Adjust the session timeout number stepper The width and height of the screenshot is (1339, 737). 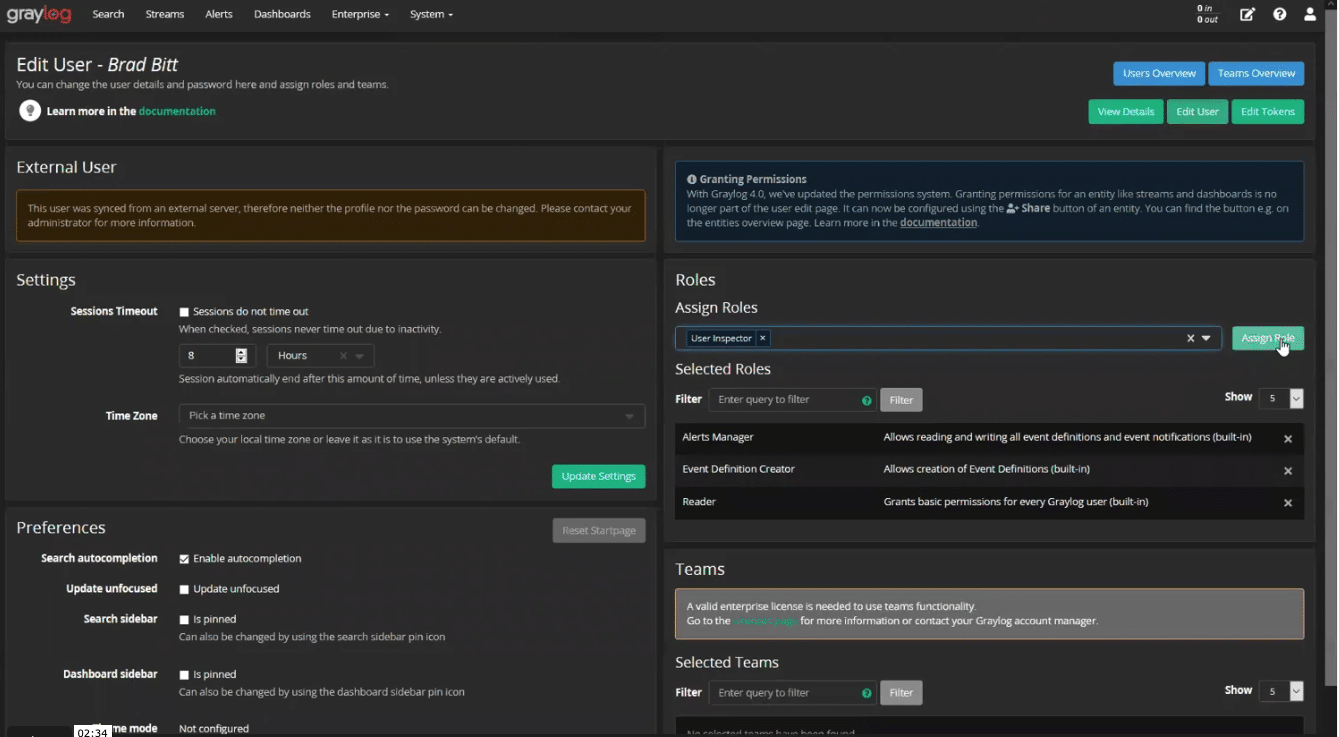tap(241, 356)
